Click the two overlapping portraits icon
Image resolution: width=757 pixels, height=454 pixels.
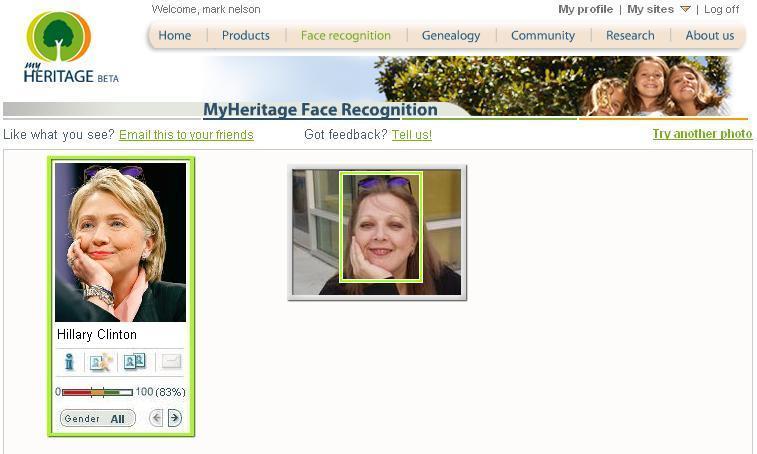[134, 361]
